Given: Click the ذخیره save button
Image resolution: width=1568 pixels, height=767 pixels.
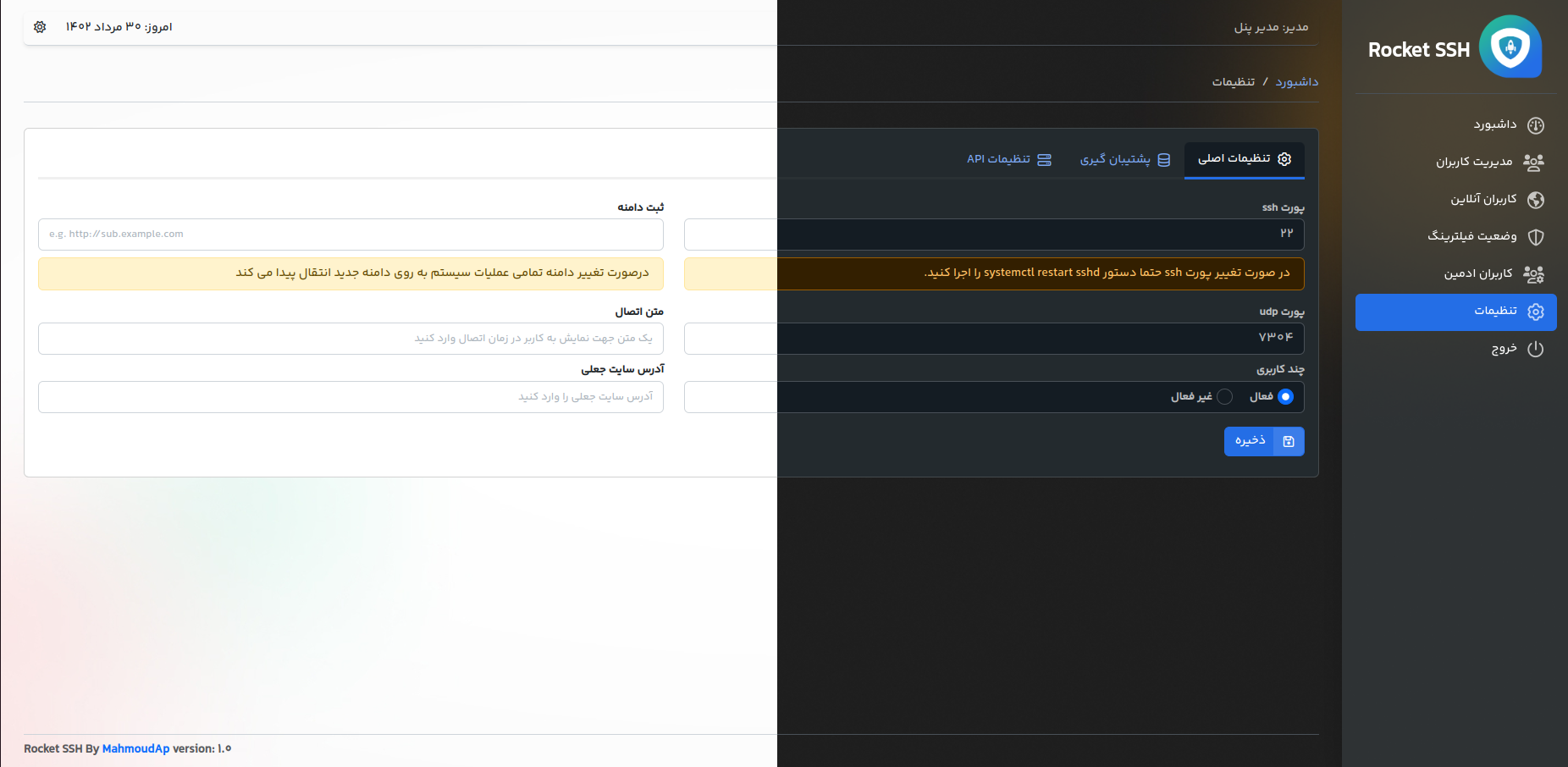Looking at the screenshot, I should pyautogui.click(x=1264, y=441).
